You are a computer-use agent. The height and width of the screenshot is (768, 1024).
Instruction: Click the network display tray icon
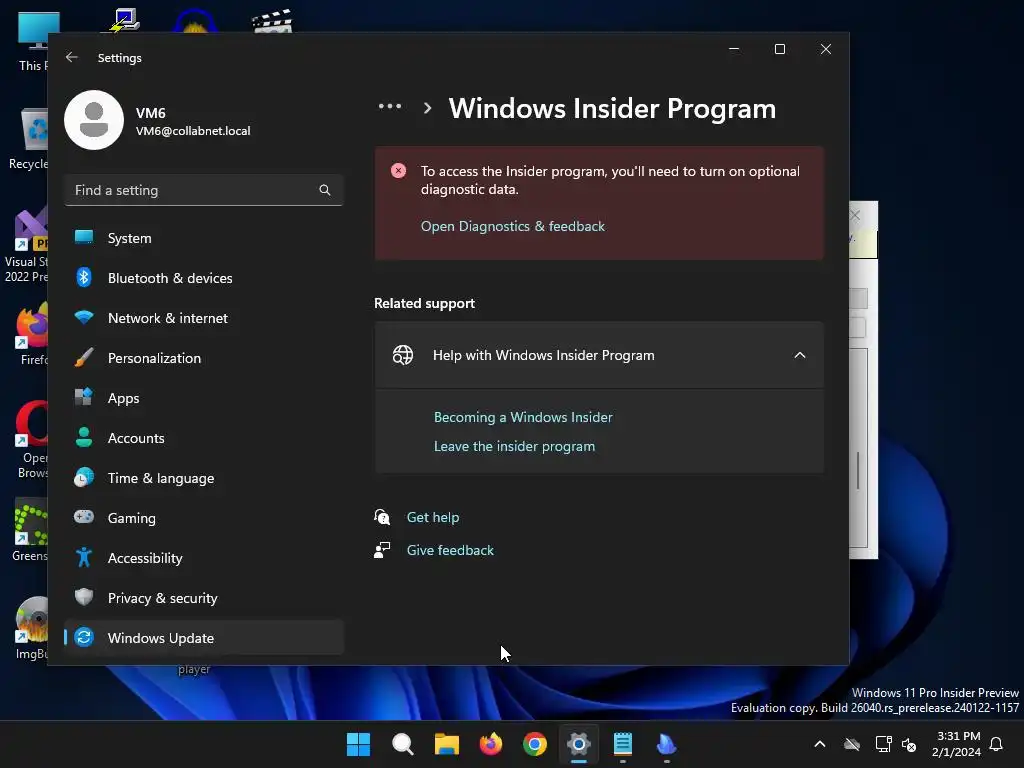click(884, 744)
